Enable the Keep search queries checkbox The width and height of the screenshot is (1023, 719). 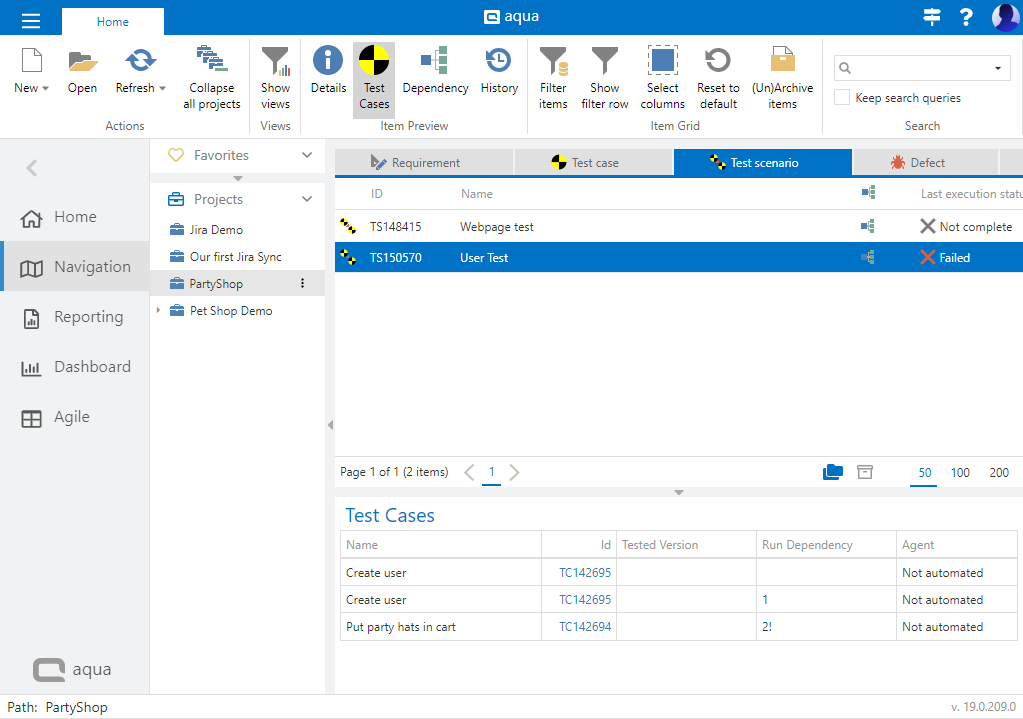click(842, 98)
